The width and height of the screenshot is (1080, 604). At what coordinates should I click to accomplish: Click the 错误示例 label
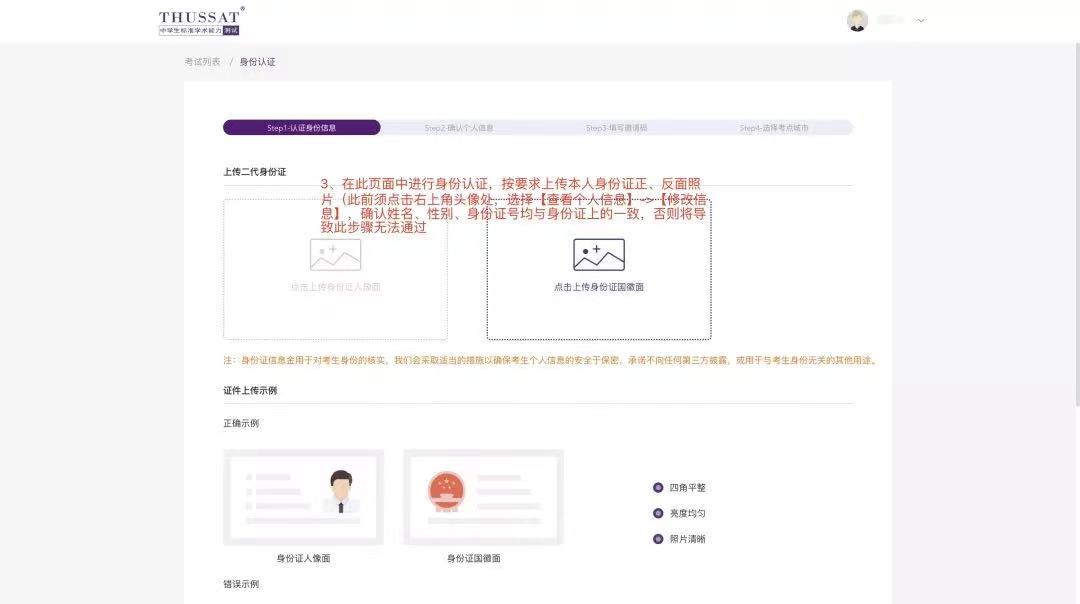pyautogui.click(x=241, y=584)
